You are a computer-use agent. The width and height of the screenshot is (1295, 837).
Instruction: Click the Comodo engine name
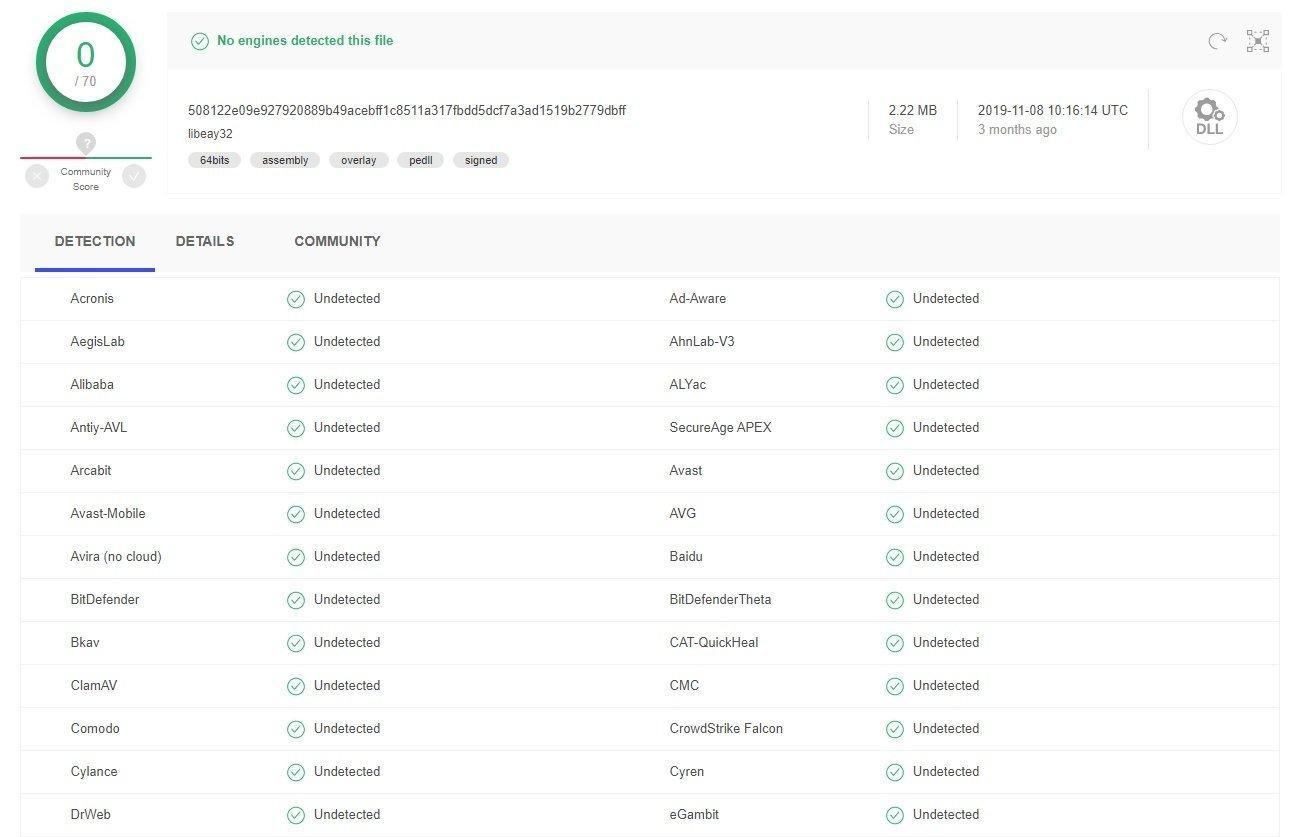[95, 728]
